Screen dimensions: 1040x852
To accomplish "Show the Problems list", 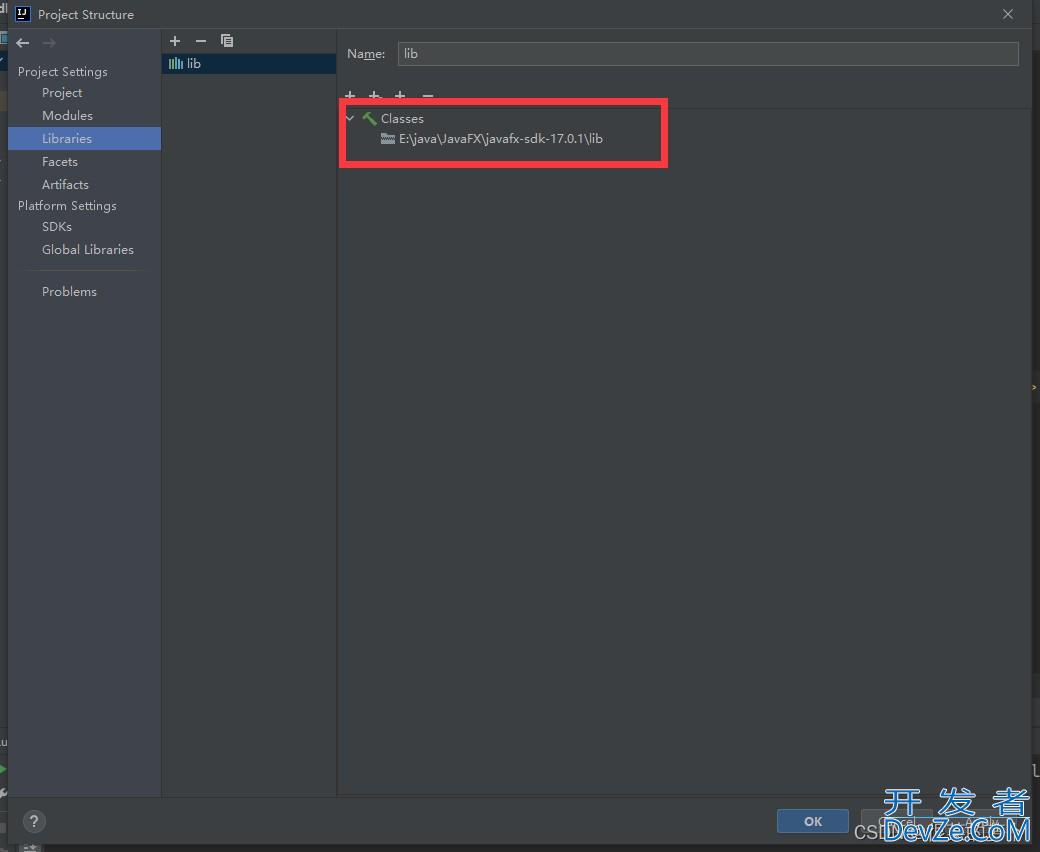I will [69, 292].
